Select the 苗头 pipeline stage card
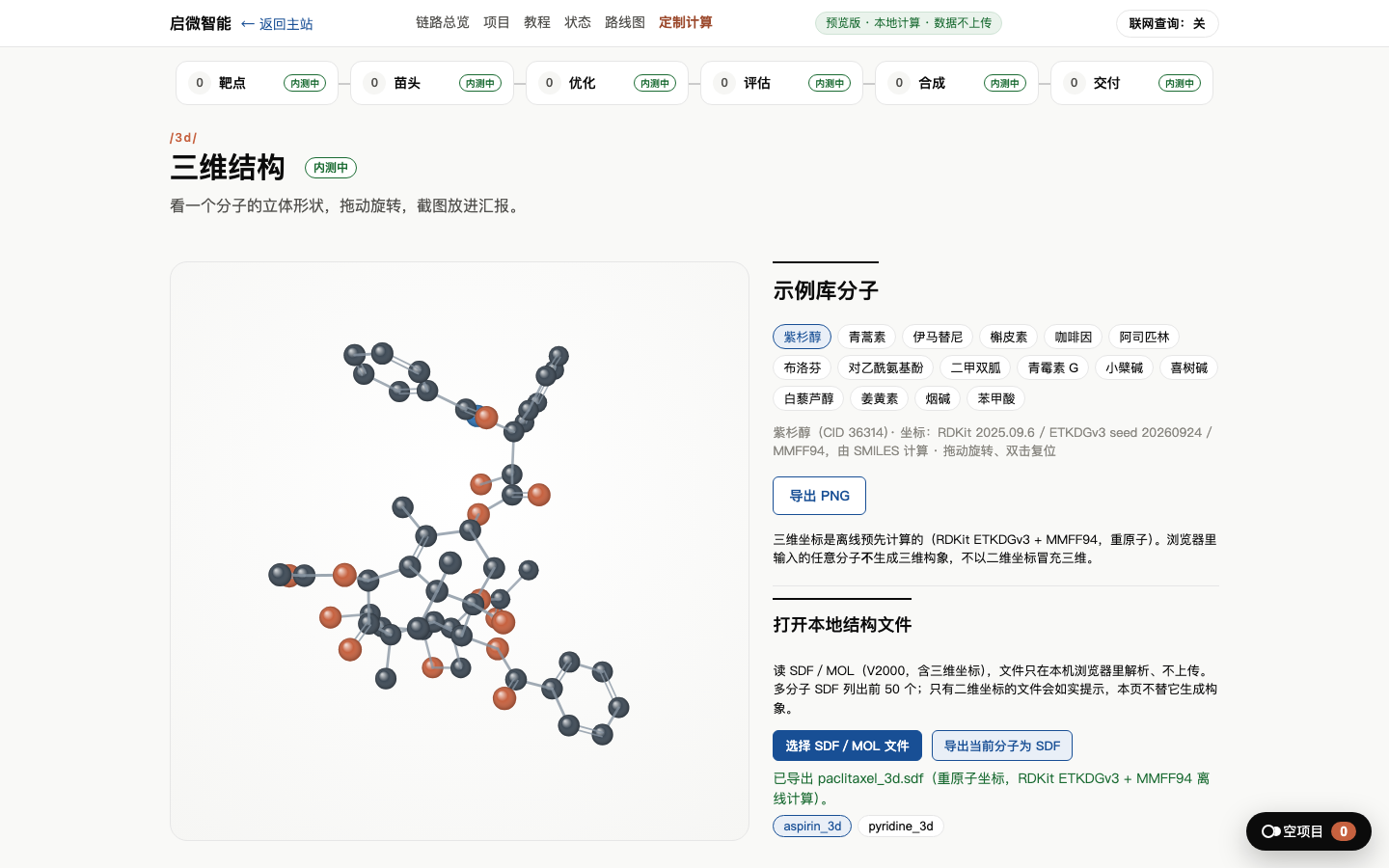The width and height of the screenshot is (1389, 868). tap(432, 83)
